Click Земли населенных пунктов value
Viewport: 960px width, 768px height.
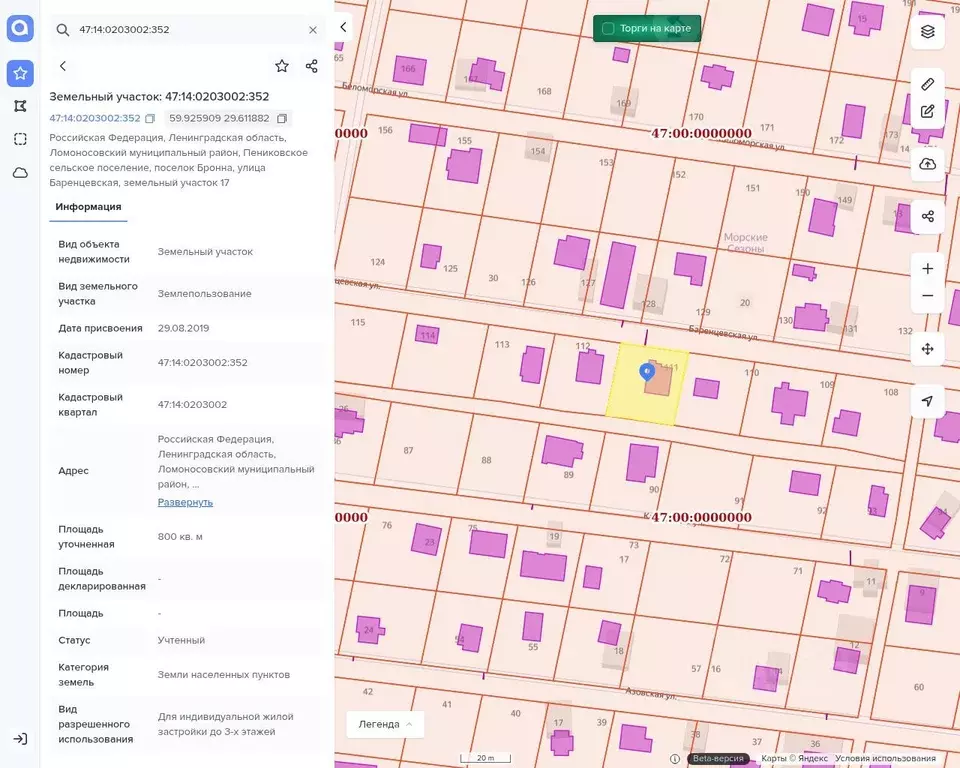pyautogui.click(x=223, y=675)
